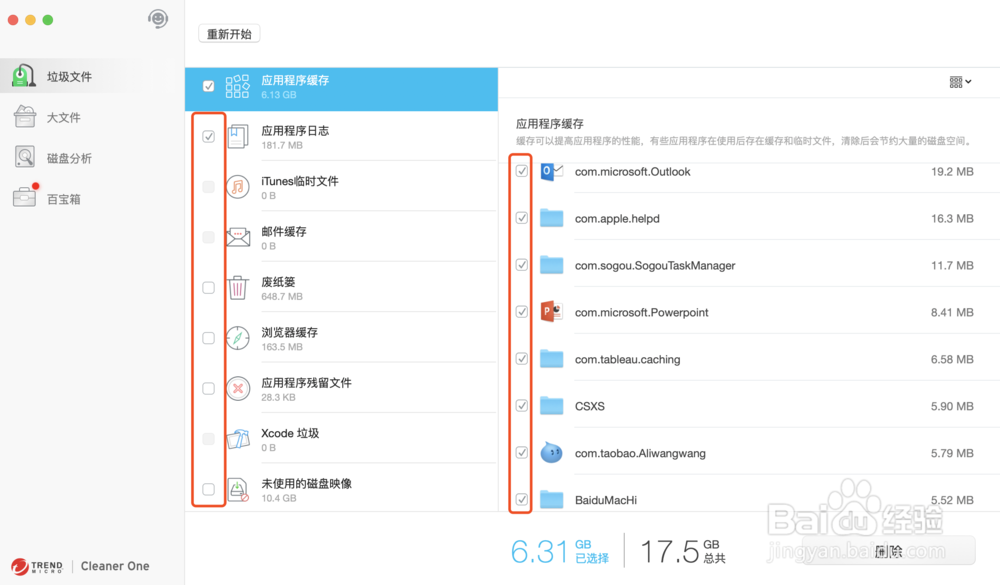1000x585 pixels.
Task: Uncheck com.microsoft.Powerpoint checkbox
Action: [x=522, y=311]
